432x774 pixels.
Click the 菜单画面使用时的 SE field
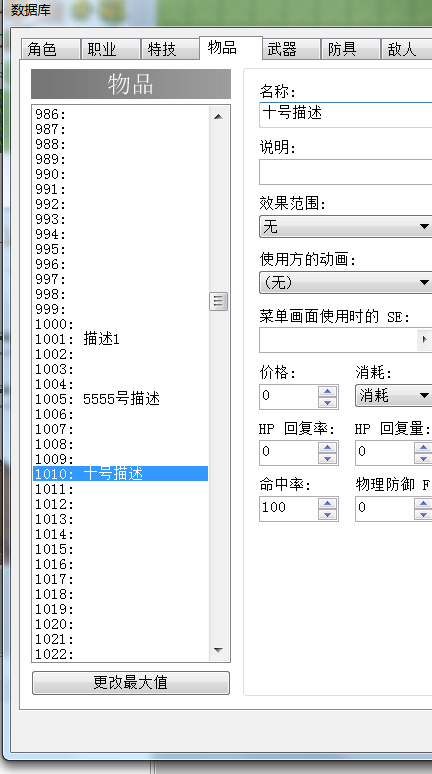tap(338, 340)
